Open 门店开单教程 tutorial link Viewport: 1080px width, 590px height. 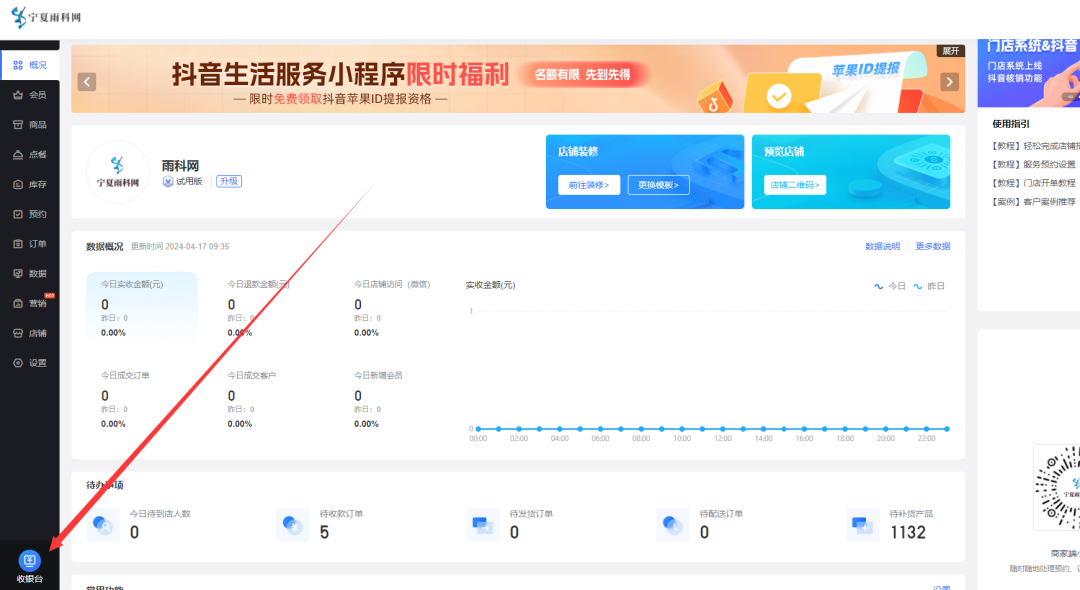[x=1033, y=183]
